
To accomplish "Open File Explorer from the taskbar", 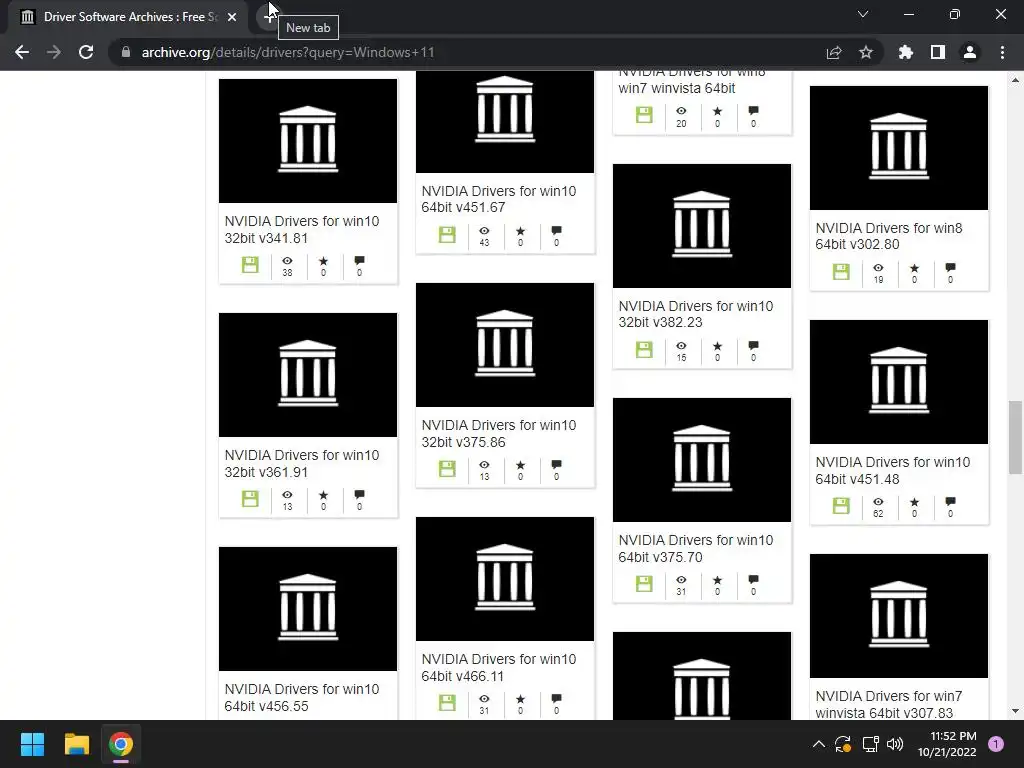I will pos(76,744).
